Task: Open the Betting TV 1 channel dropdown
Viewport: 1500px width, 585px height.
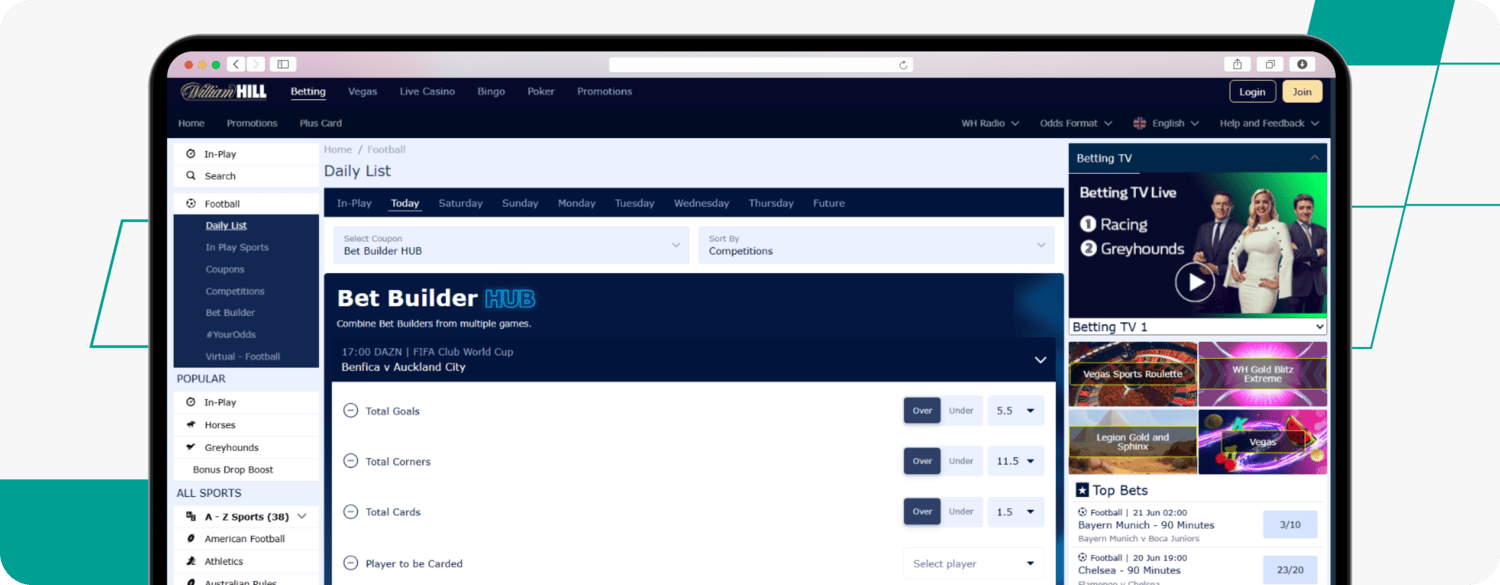Action: point(1198,327)
